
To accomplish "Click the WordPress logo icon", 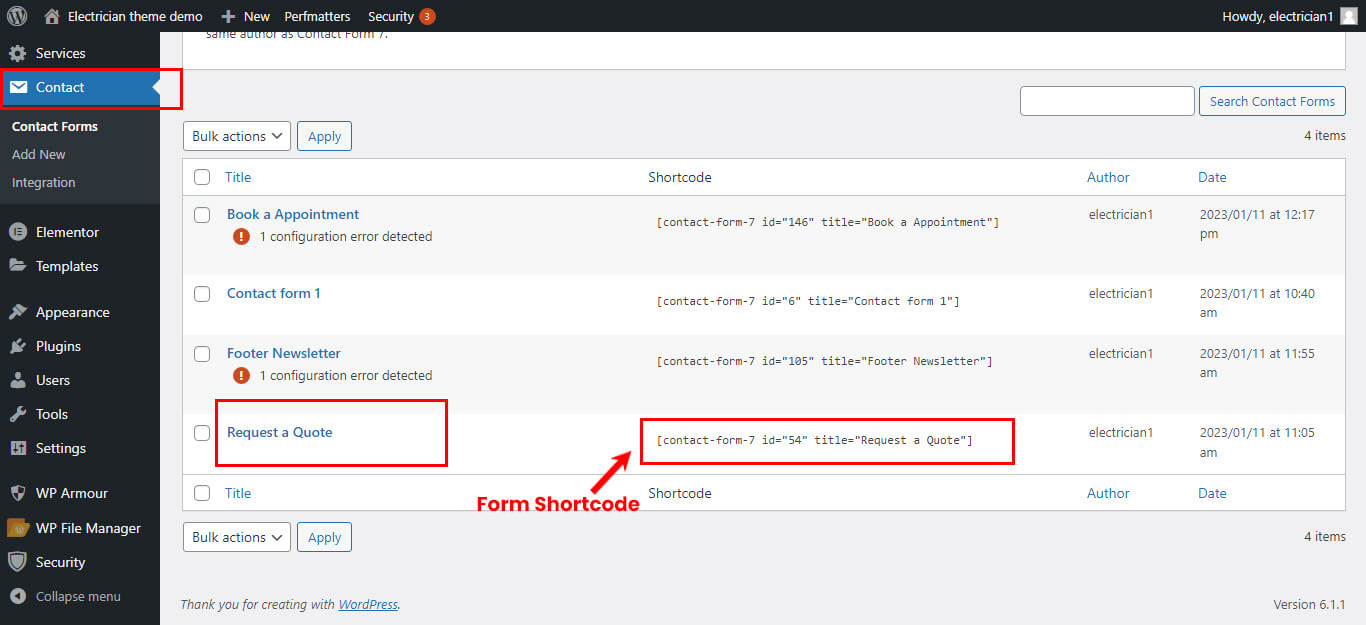I will click(17, 16).
